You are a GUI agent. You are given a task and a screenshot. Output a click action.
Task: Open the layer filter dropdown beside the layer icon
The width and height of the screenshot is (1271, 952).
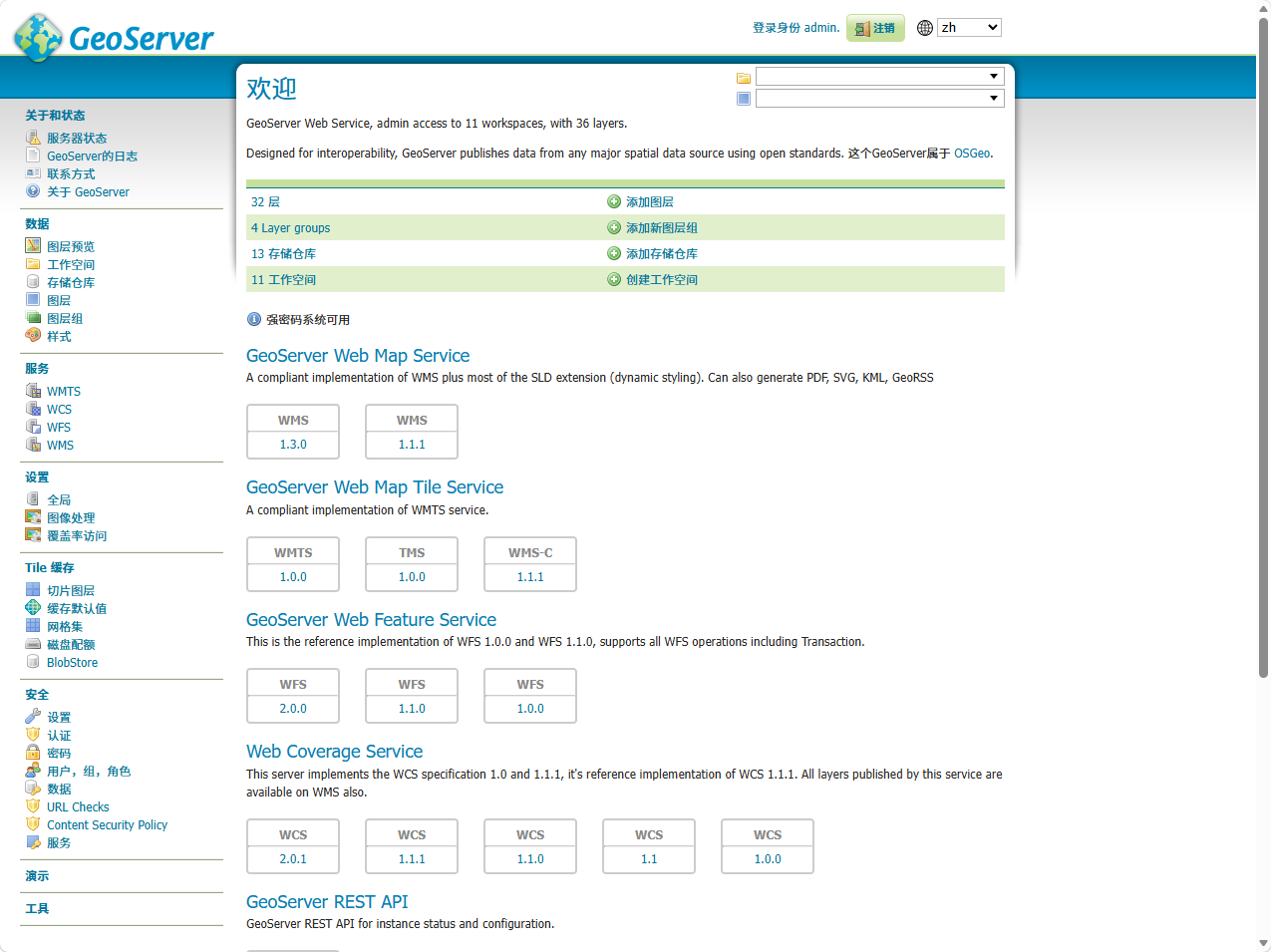point(879,99)
